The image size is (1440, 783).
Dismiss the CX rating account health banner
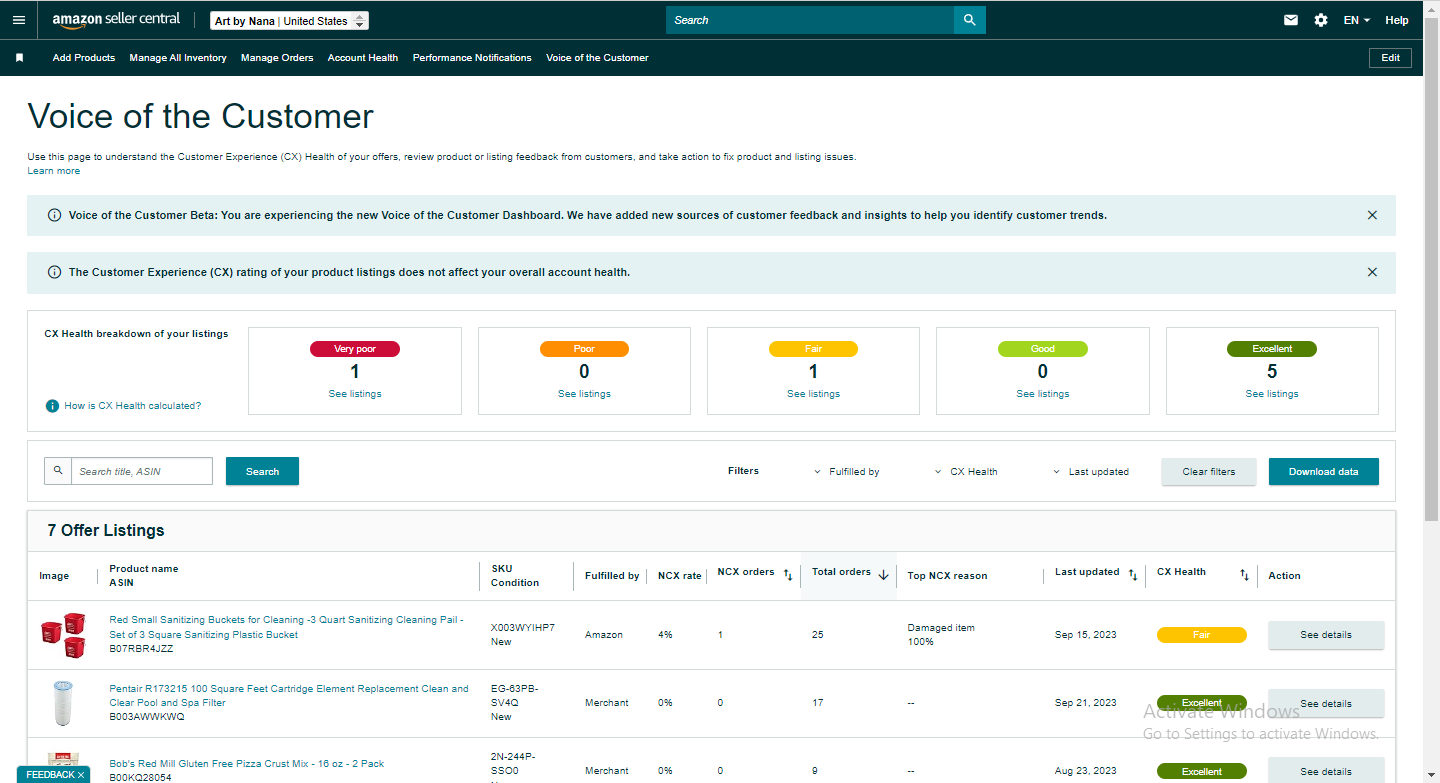[x=1372, y=272]
